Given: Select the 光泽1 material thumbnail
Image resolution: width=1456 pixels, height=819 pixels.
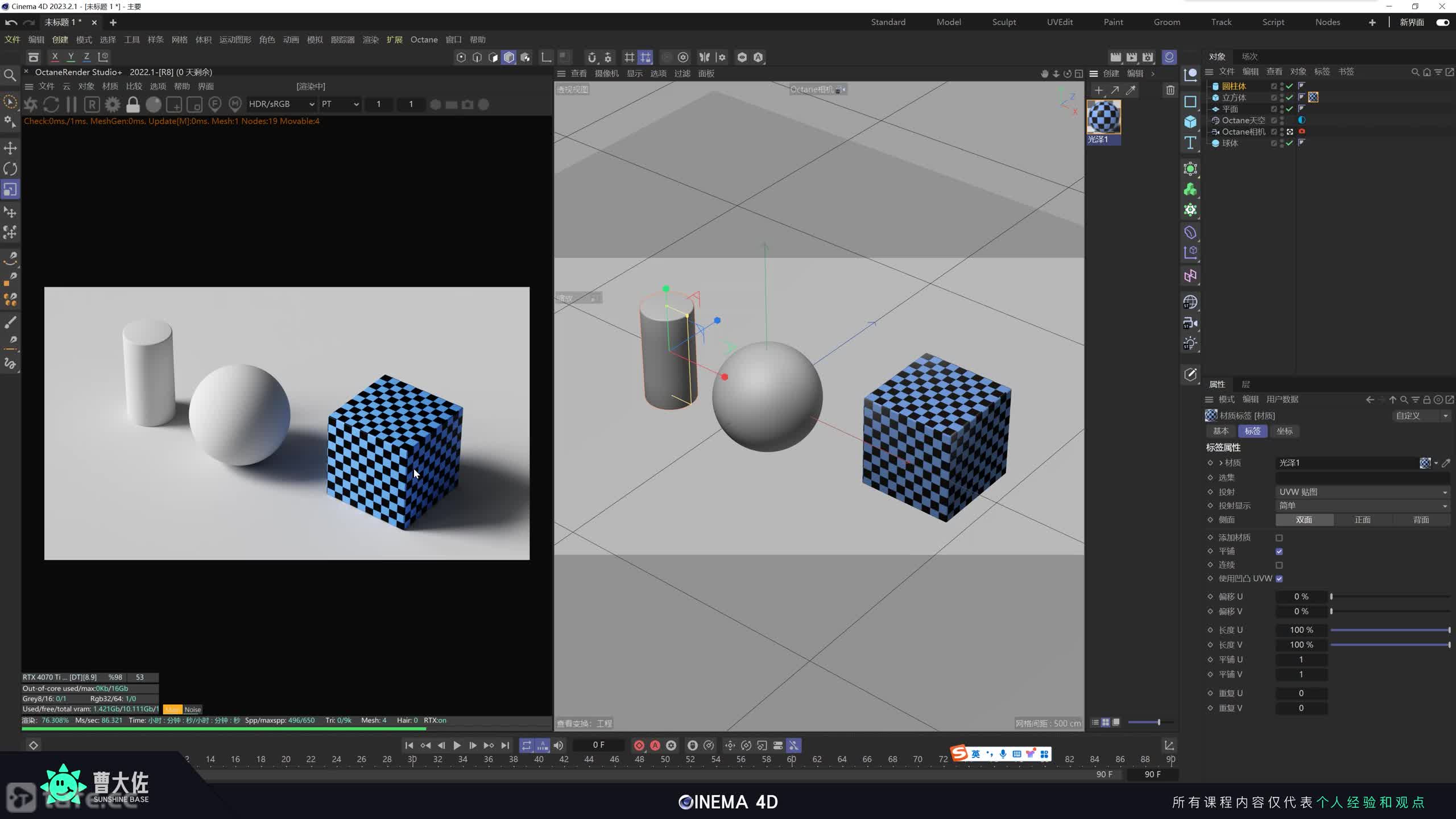Looking at the screenshot, I should [x=1103, y=117].
